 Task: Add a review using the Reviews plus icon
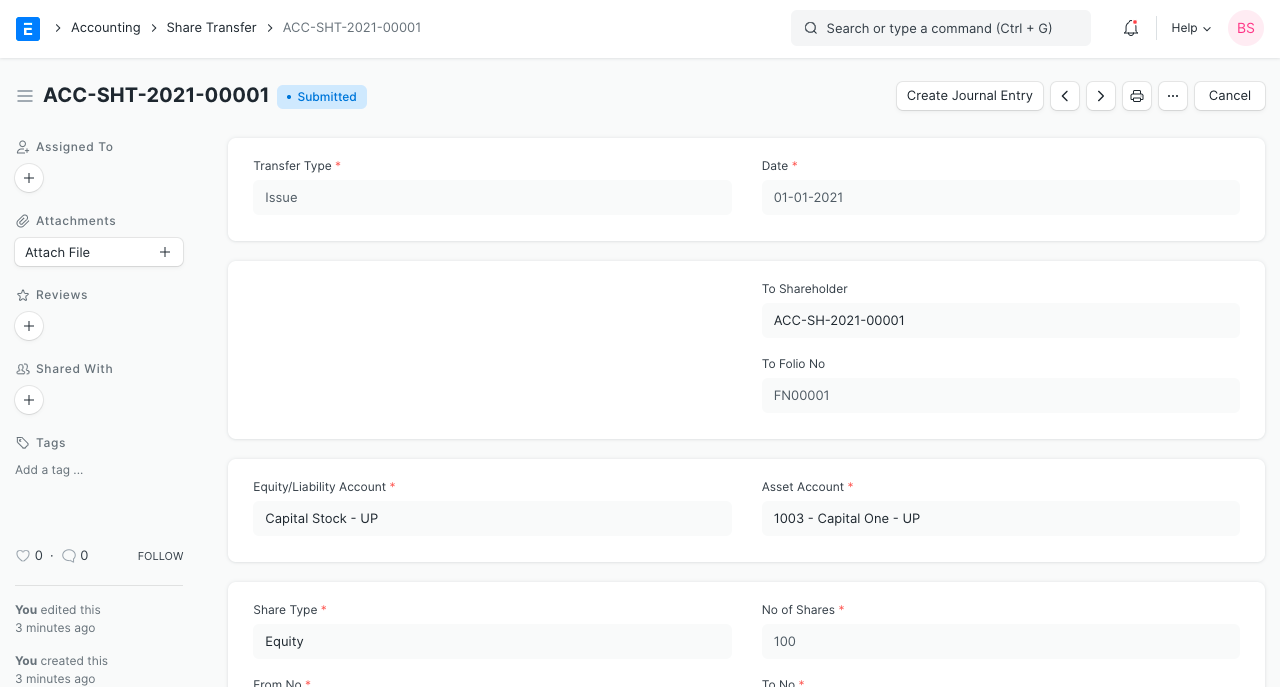click(x=28, y=326)
